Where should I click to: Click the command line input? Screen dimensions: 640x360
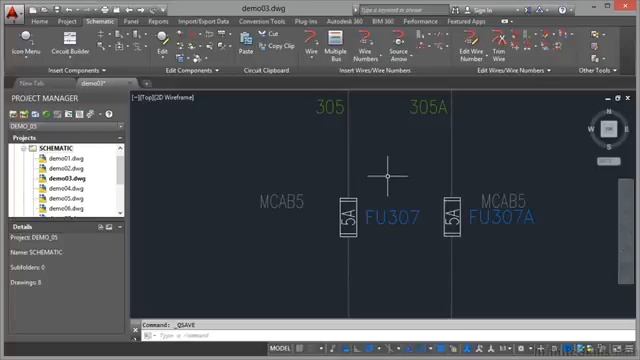[x=388, y=336]
